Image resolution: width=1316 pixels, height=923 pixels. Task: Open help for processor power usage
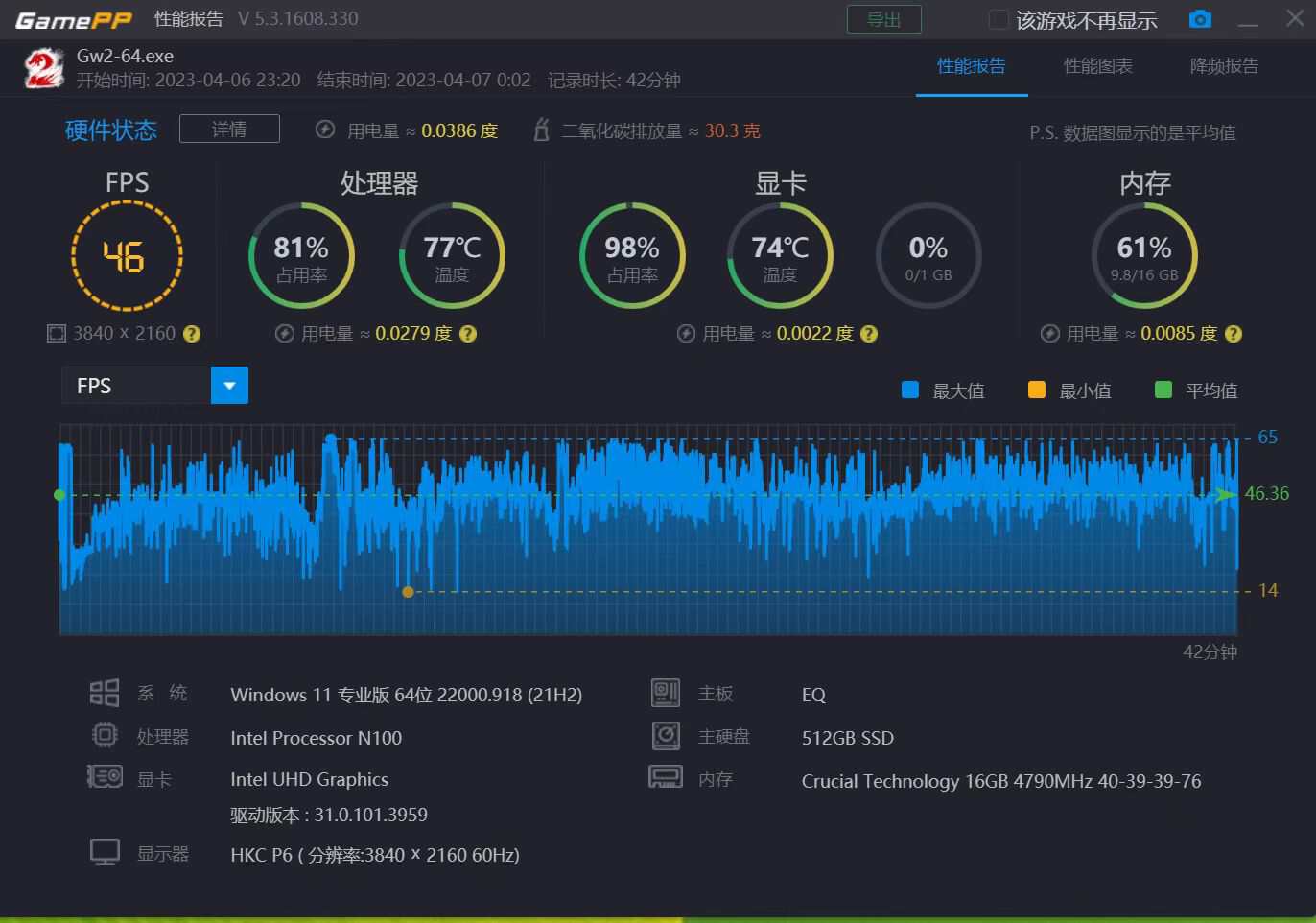468,334
